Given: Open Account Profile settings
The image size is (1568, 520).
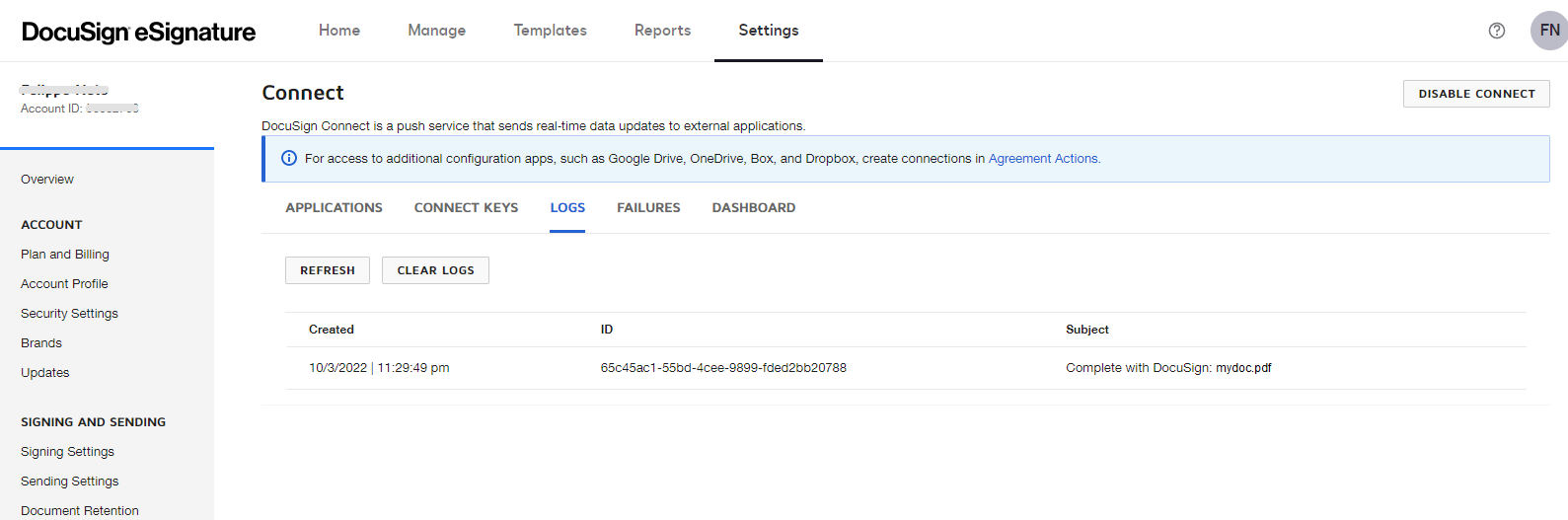Looking at the screenshot, I should [x=64, y=284].
